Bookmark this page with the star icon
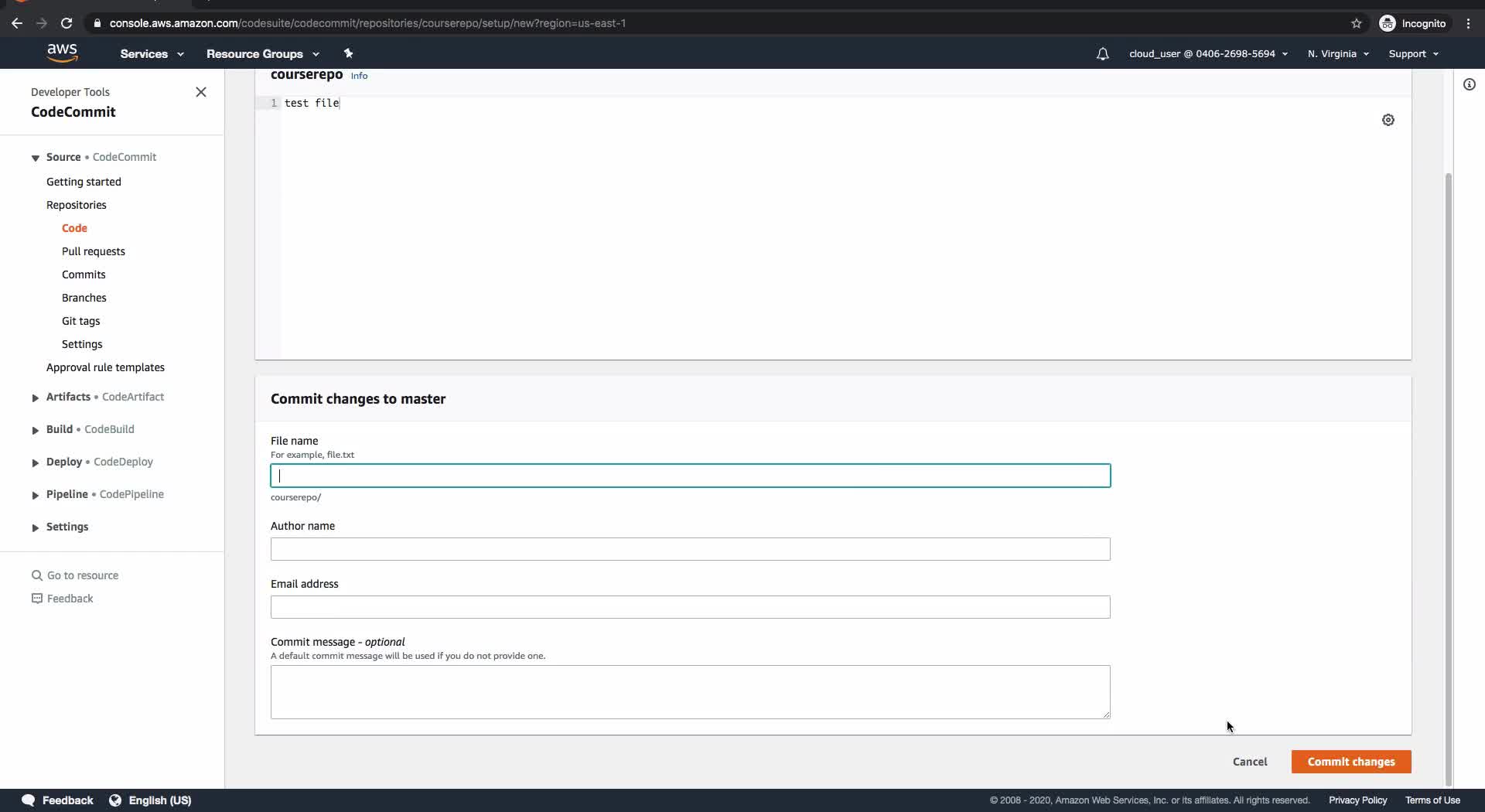1485x812 pixels. point(1357,23)
